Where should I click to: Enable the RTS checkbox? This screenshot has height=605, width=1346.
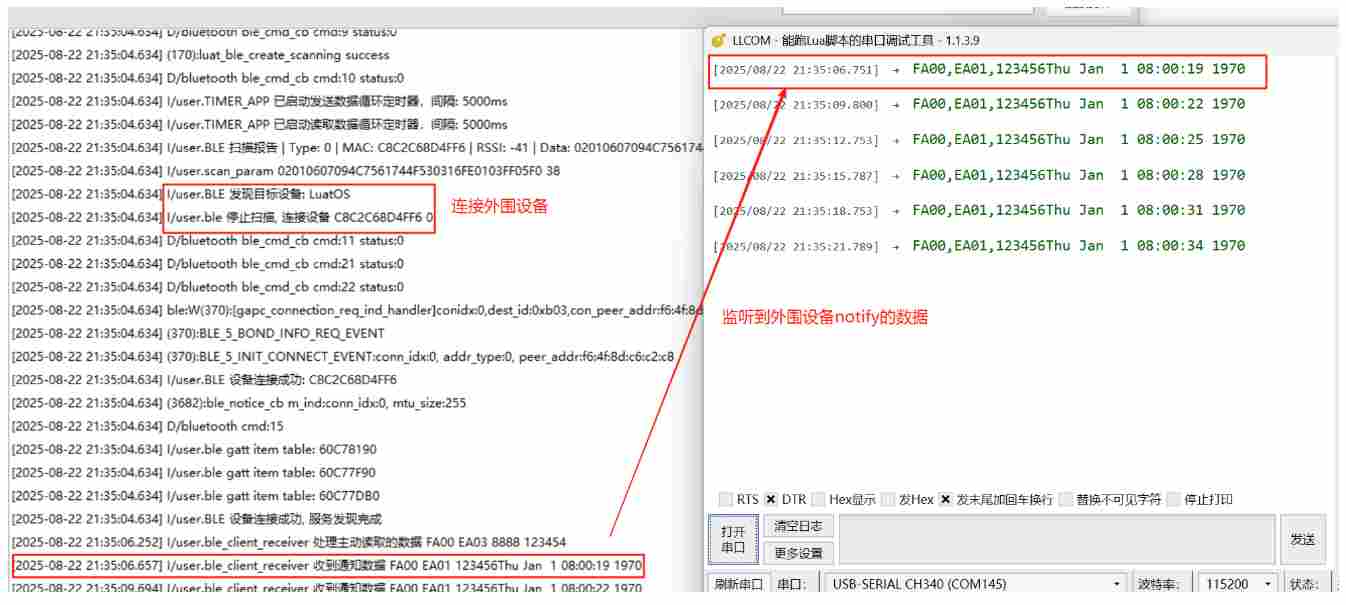coord(726,499)
